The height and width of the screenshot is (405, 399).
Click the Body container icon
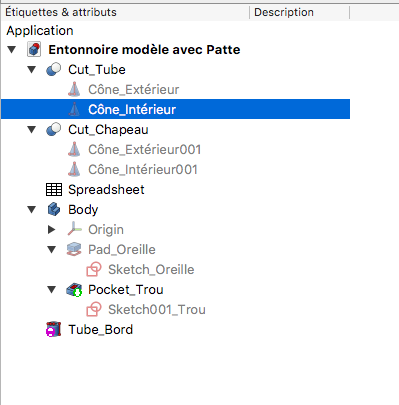tap(54, 210)
